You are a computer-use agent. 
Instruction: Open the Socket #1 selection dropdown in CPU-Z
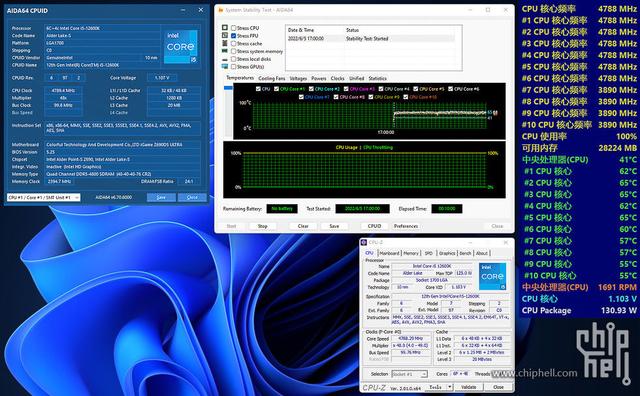409,374
